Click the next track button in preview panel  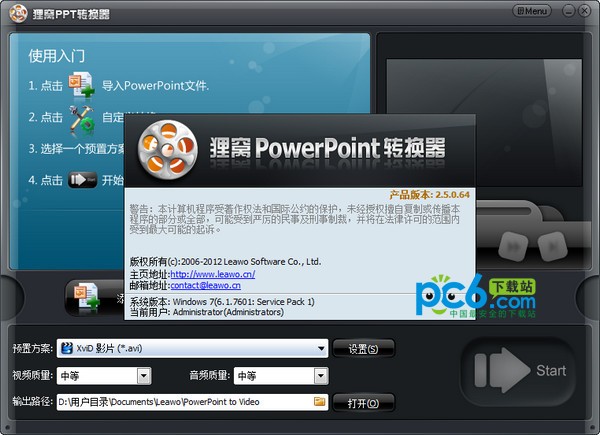pyautogui.click(x=552, y=246)
